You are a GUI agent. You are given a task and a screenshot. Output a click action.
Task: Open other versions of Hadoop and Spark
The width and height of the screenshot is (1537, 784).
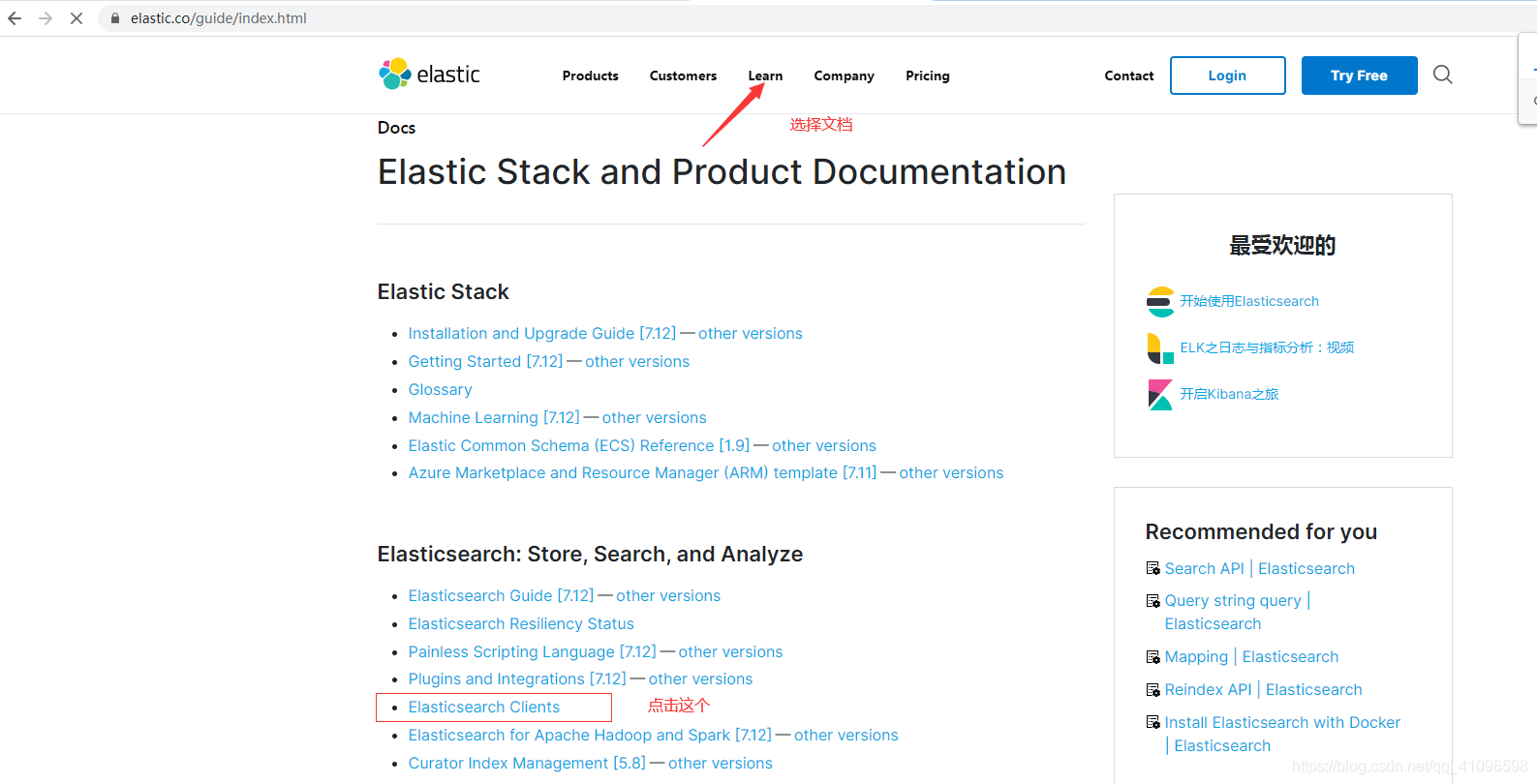845,735
